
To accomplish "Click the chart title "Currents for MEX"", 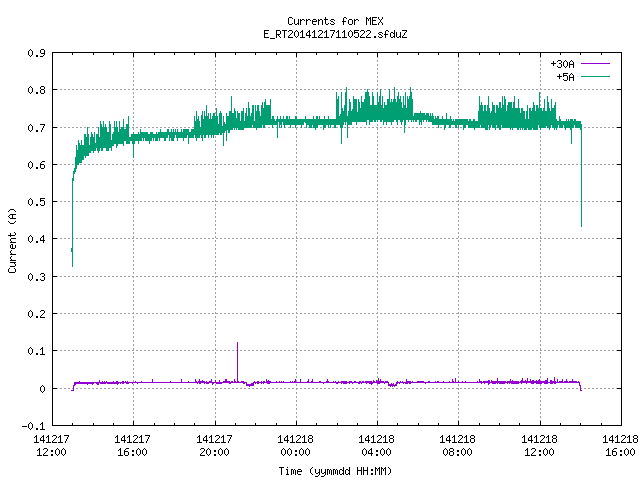I will coord(335,21).
